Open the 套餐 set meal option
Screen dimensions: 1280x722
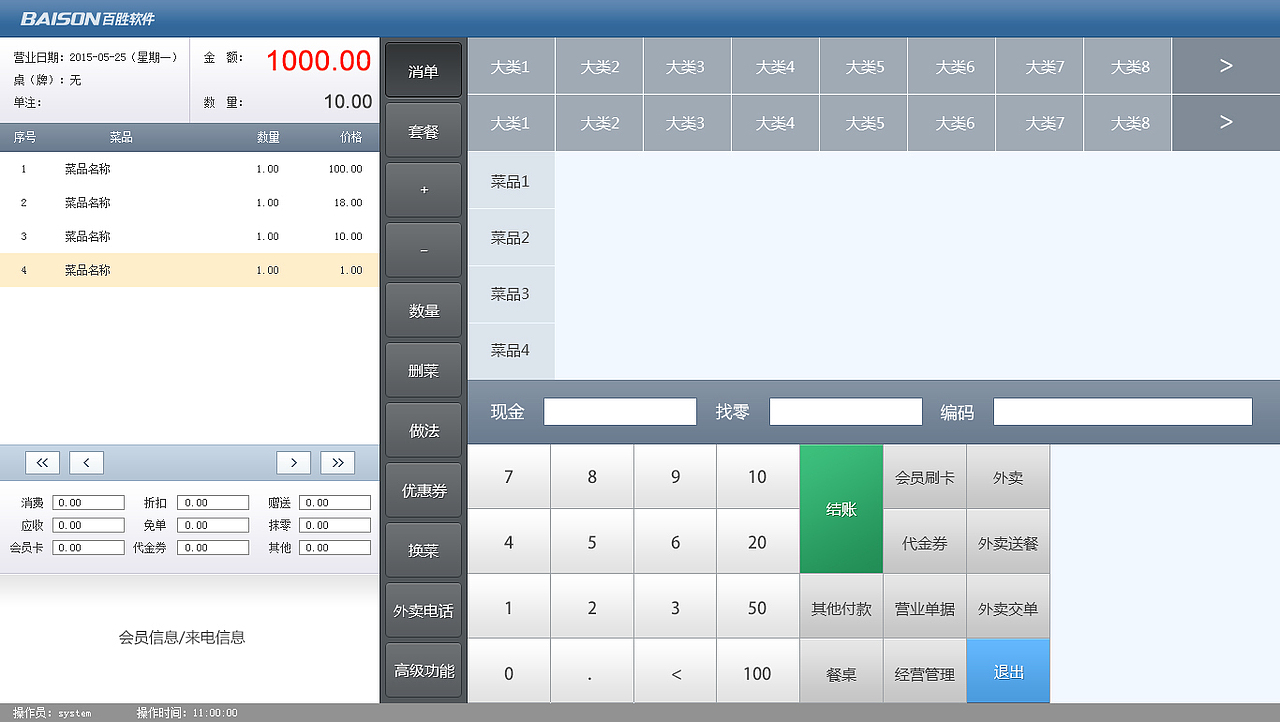pos(424,130)
